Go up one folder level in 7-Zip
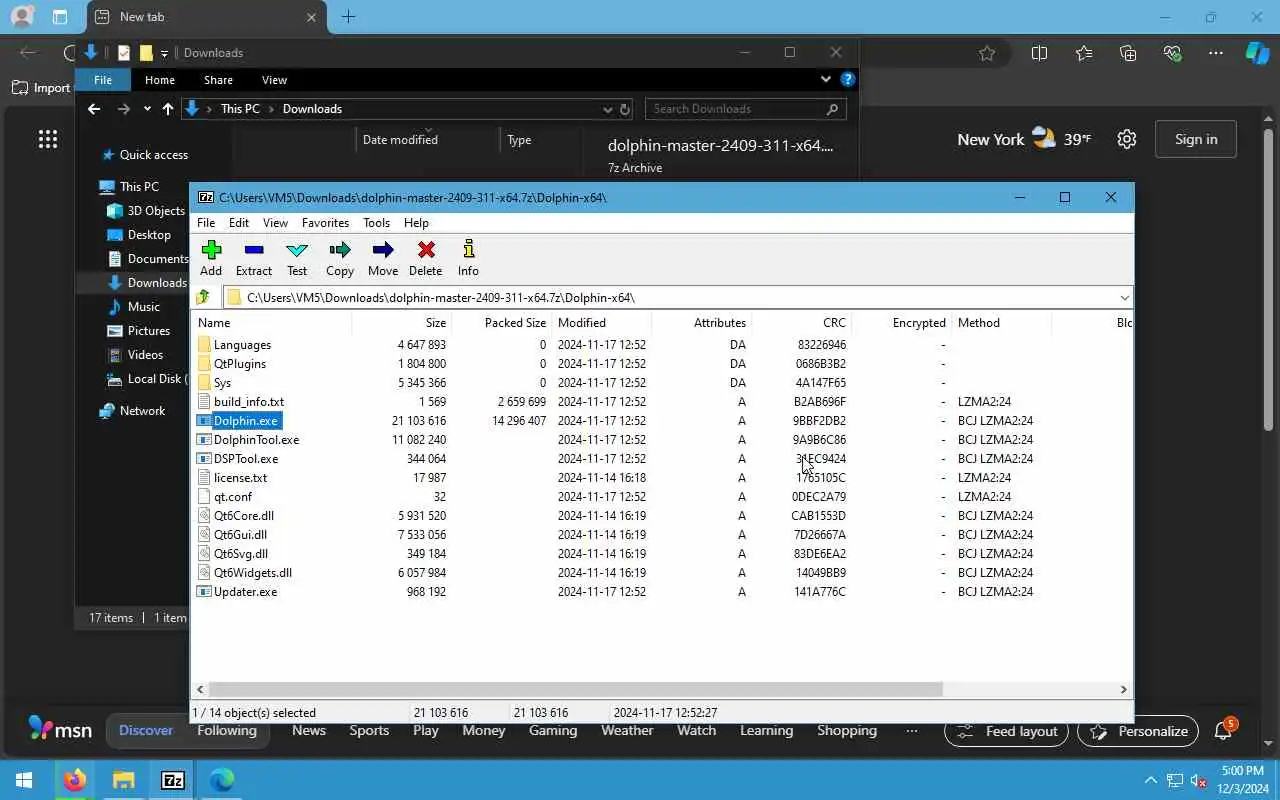Screen dimensions: 1280x800 (204, 297)
